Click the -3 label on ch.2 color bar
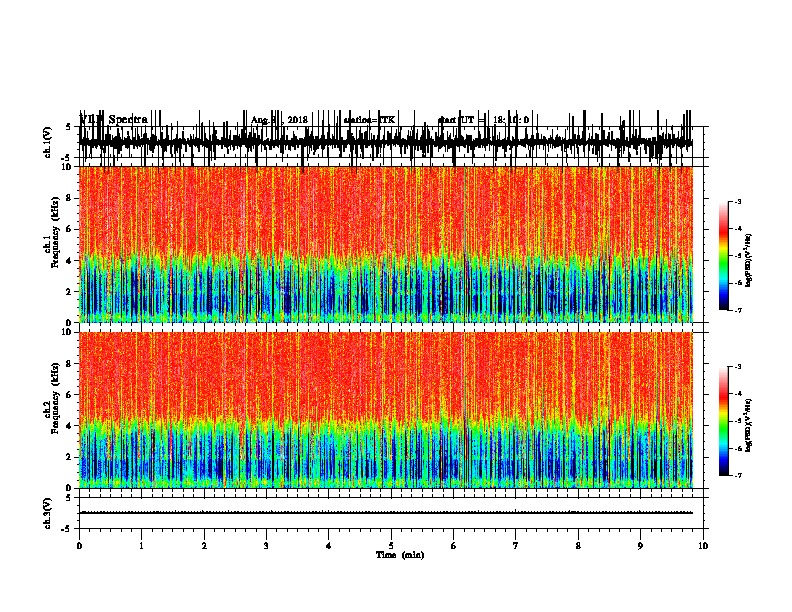Image resolution: width=792 pixels, height=612 pixels. 738,367
